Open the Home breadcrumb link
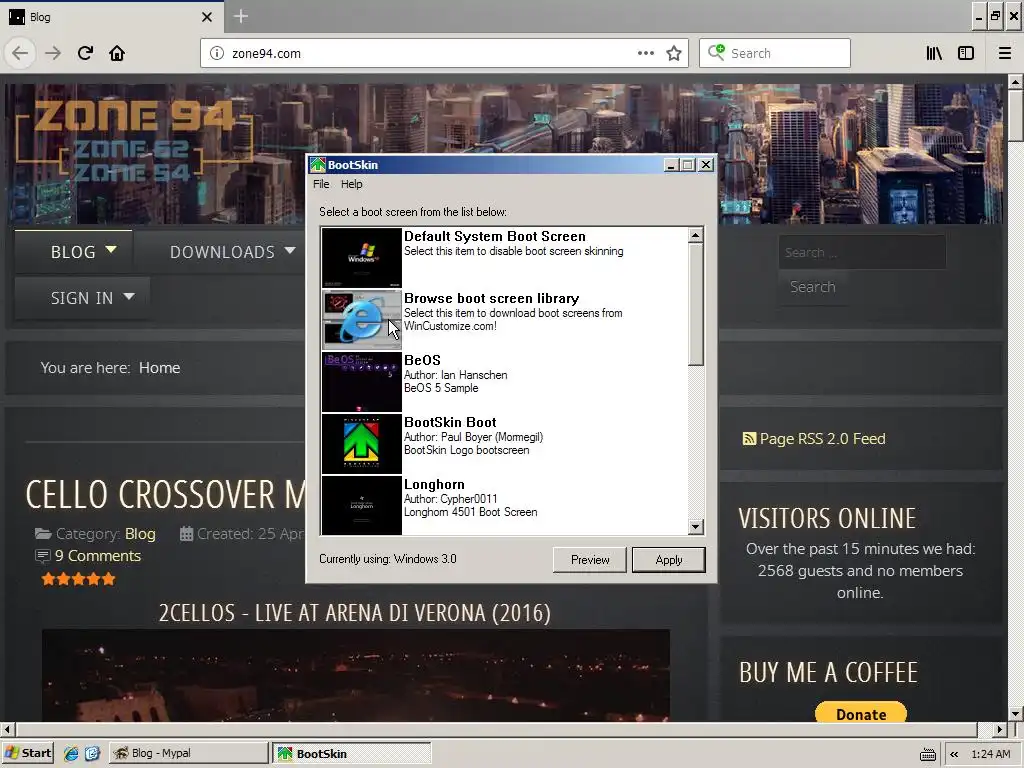Screen dimensions: 1024x768 (x=159, y=368)
